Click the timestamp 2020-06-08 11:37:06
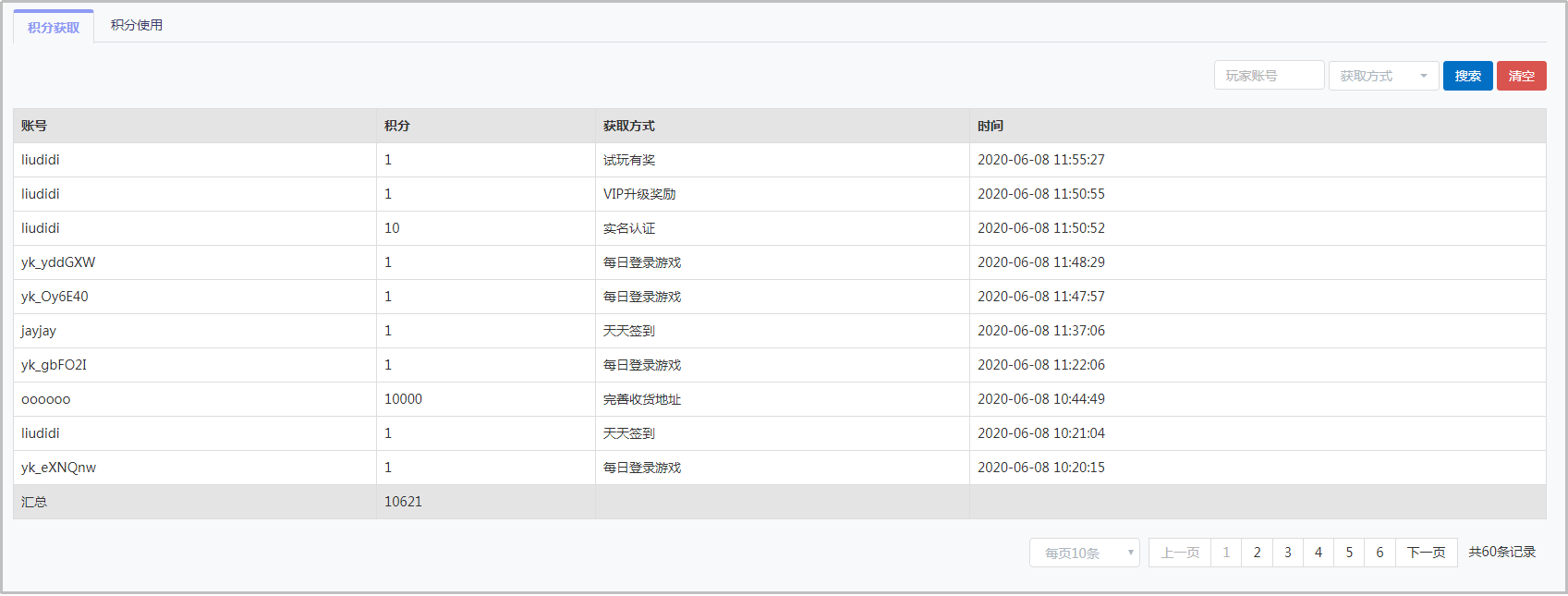The width and height of the screenshot is (1568, 596). pos(1041,331)
